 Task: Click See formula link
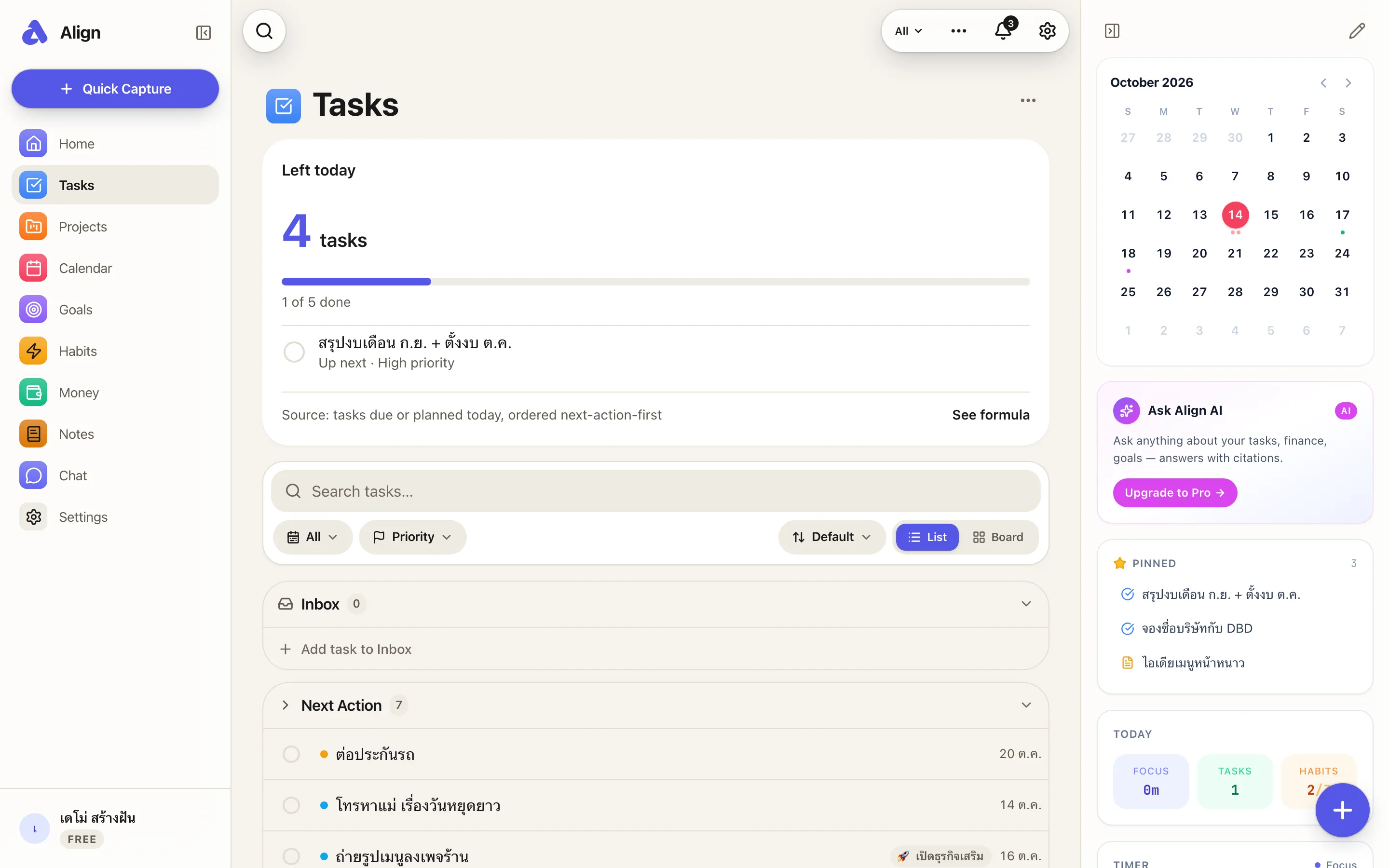[x=990, y=415]
